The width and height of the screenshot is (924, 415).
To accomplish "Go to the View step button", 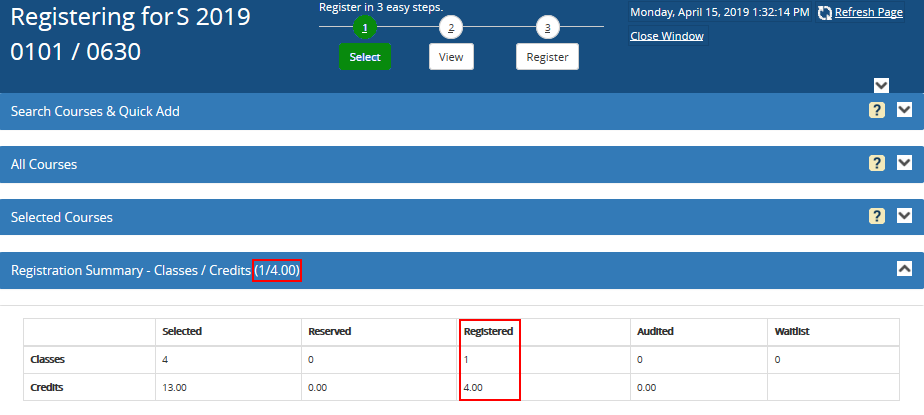I will [x=451, y=57].
